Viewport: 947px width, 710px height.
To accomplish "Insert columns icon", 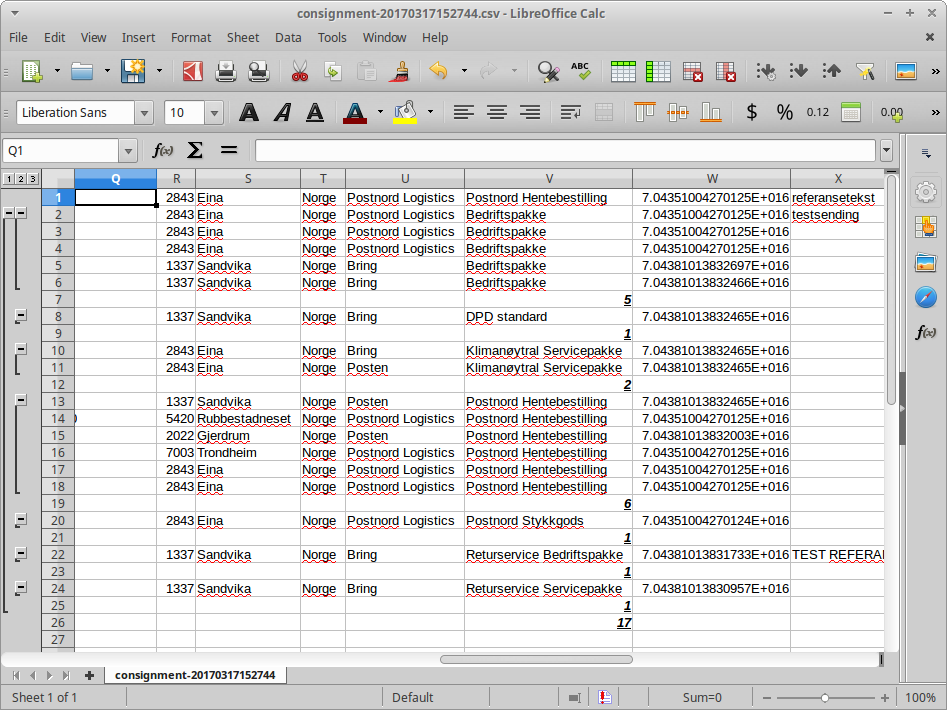I will (658, 71).
